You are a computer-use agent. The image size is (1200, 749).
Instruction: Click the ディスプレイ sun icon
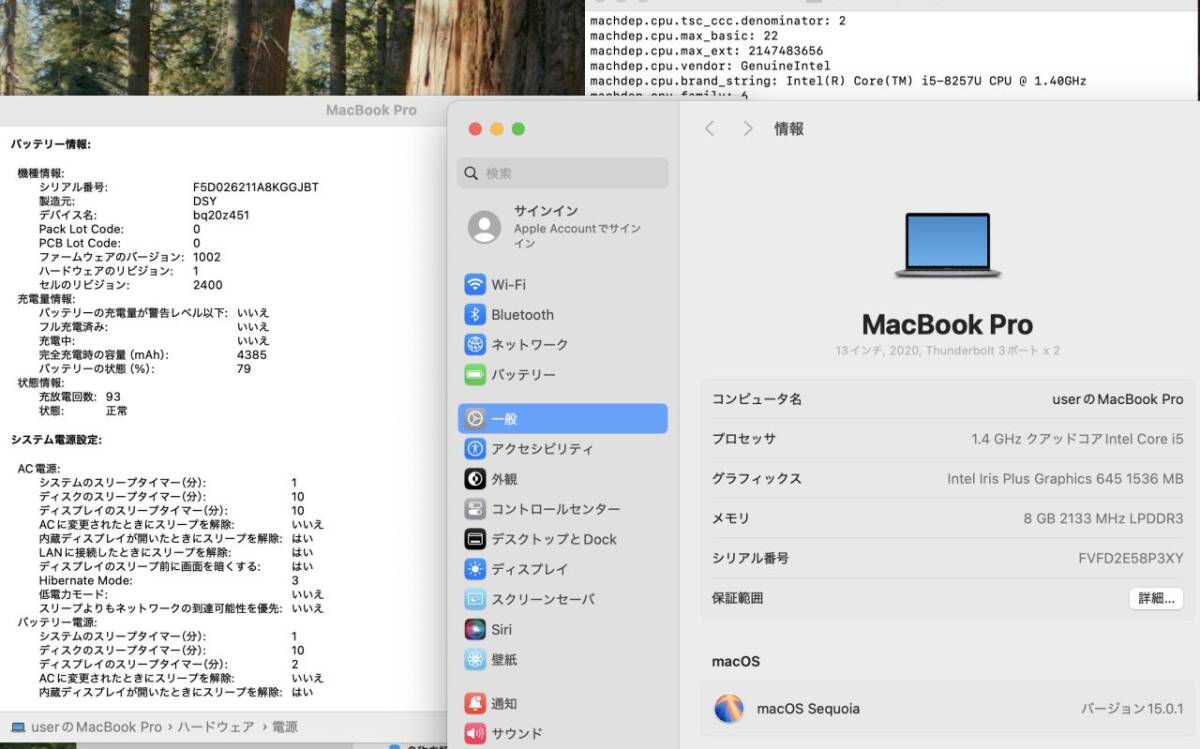pyautogui.click(x=475, y=569)
